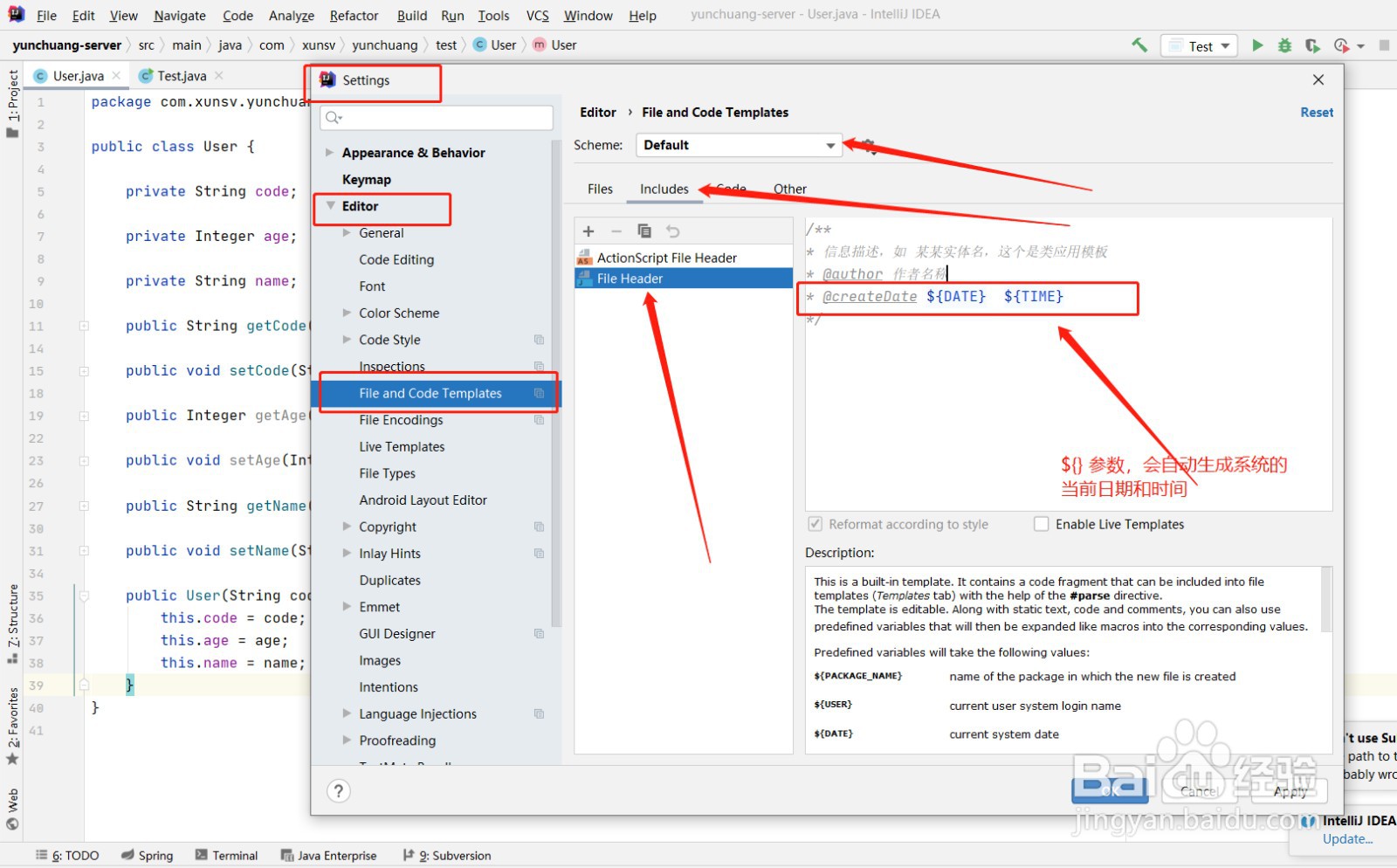
Task: Switch to the Files tab
Action: point(600,189)
